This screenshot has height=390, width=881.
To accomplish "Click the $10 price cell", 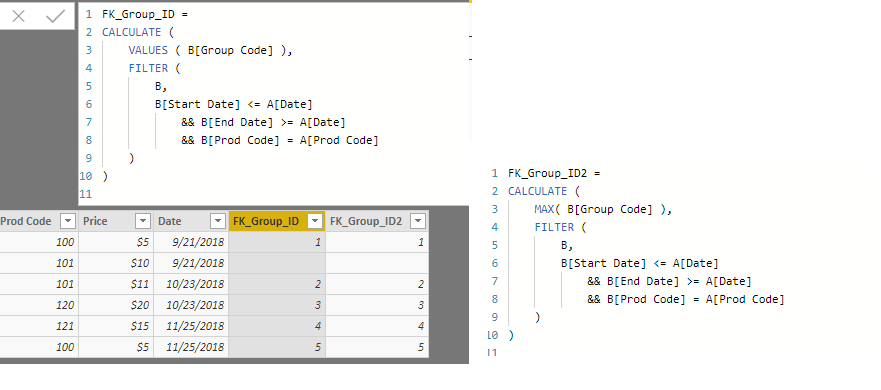I will coord(116,263).
